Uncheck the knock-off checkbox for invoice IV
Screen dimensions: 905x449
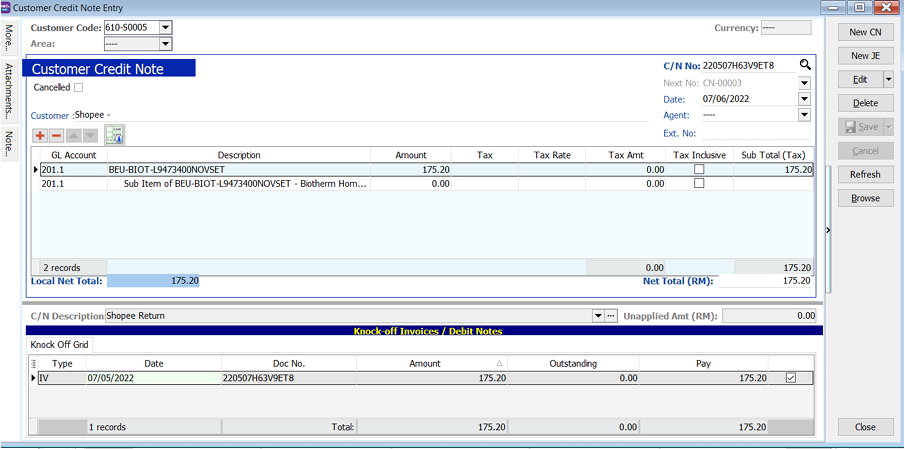[x=791, y=378]
